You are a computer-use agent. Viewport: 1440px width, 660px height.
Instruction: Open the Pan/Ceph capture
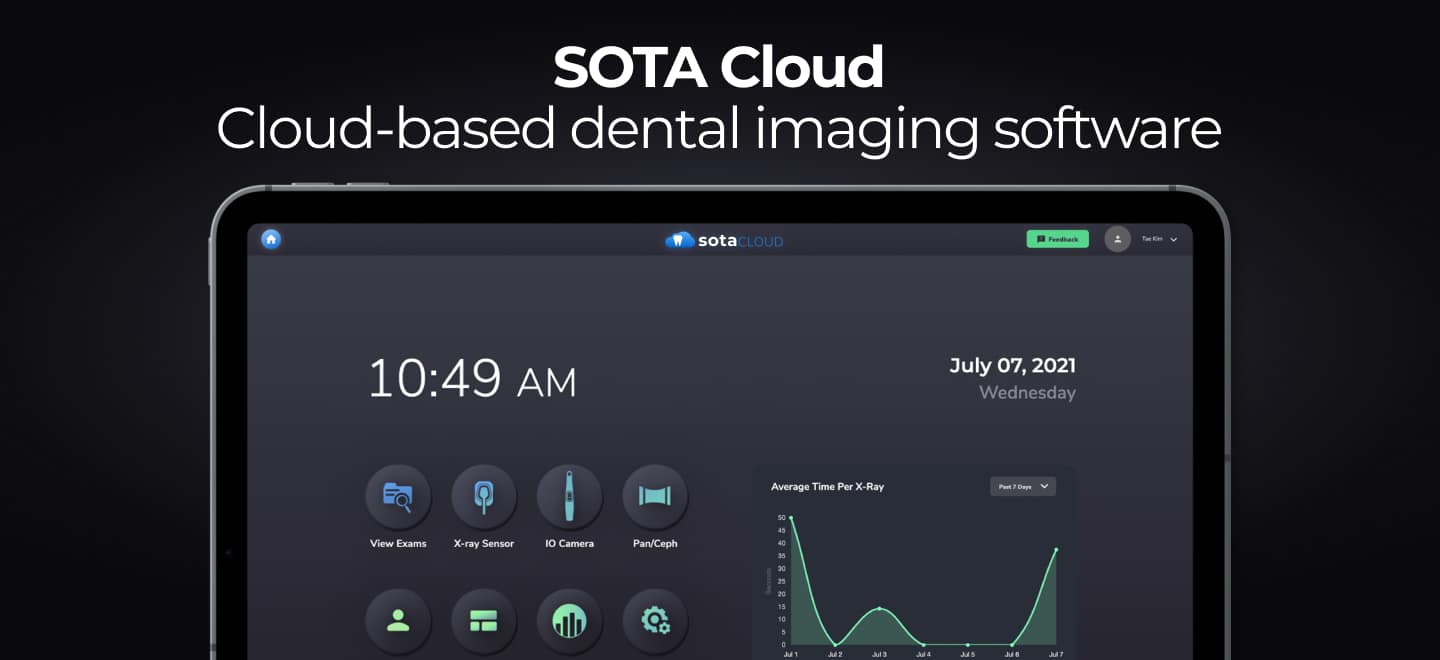point(655,496)
